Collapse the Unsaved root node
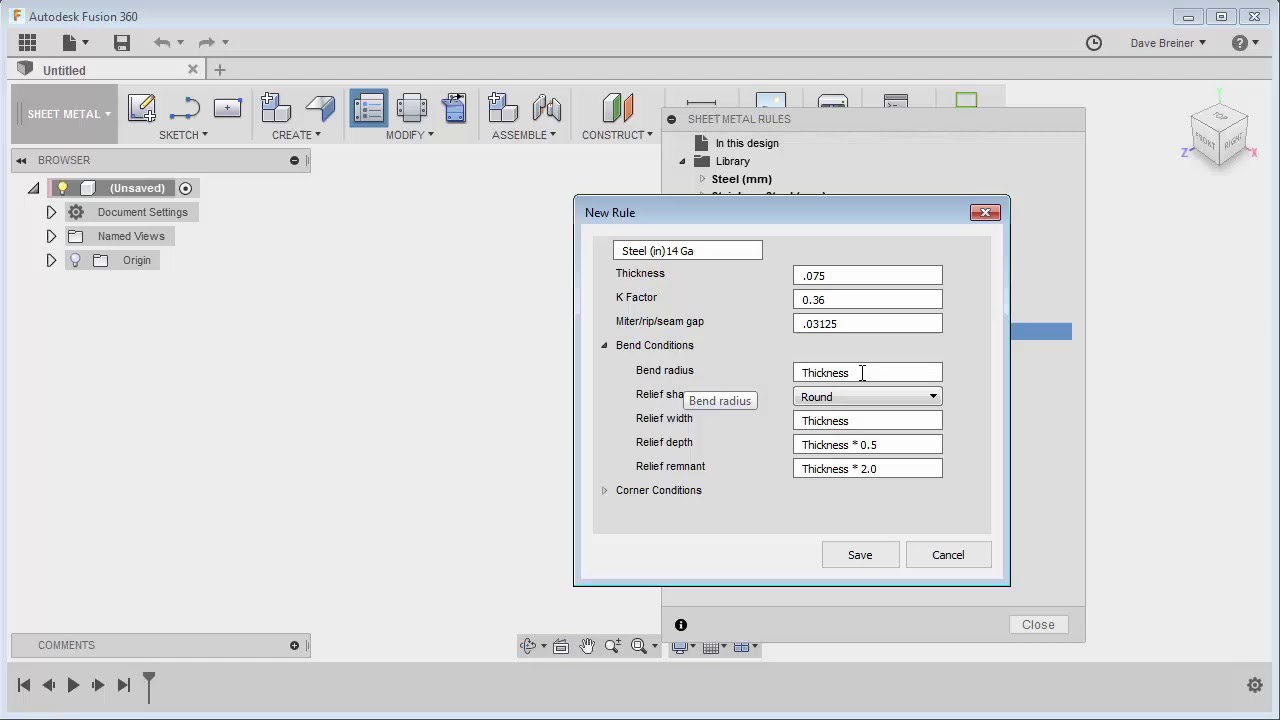This screenshot has width=1280, height=720. (34, 188)
